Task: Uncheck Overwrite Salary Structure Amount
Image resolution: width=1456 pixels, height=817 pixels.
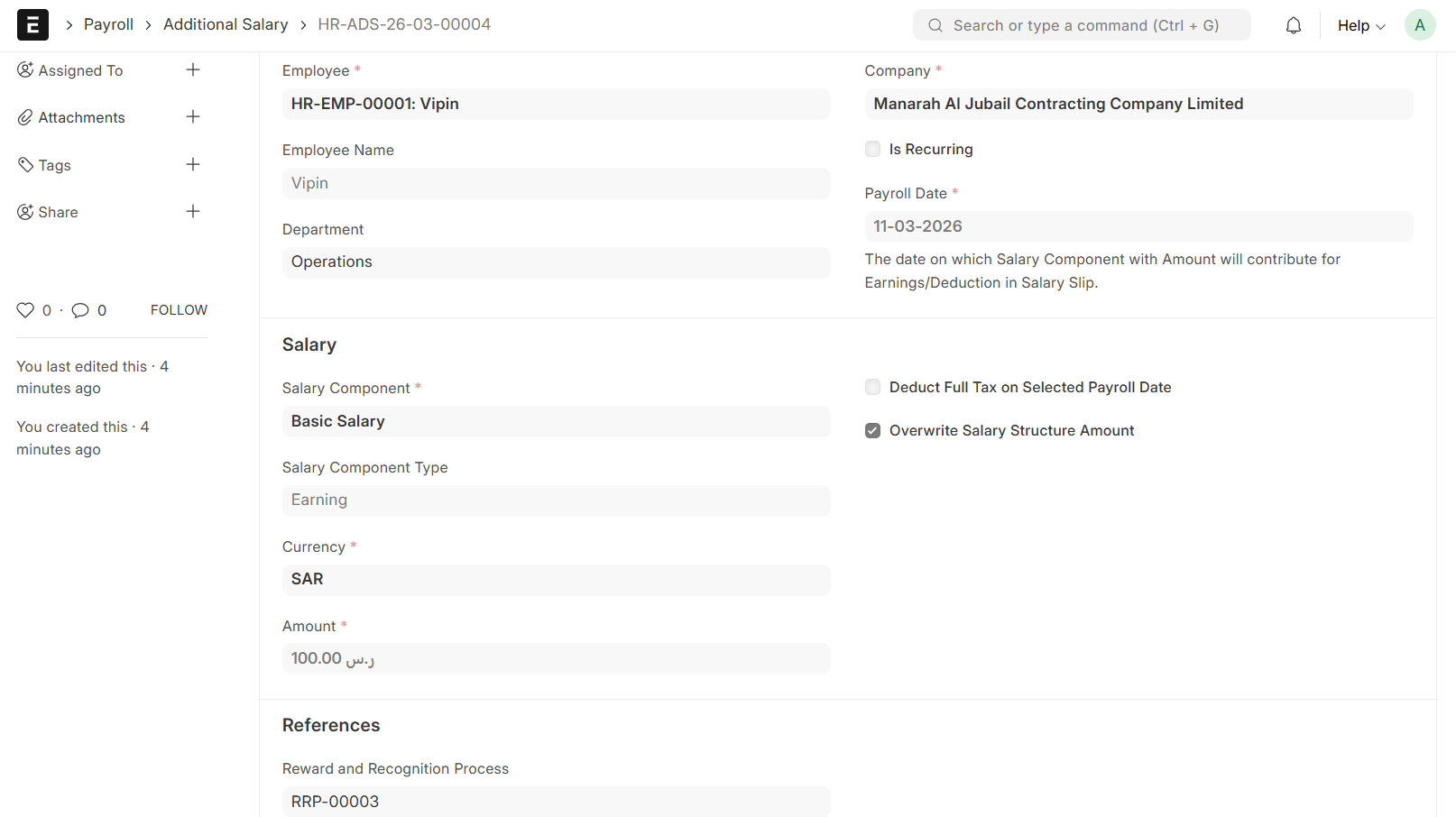Action: pyautogui.click(x=872, y=431)
